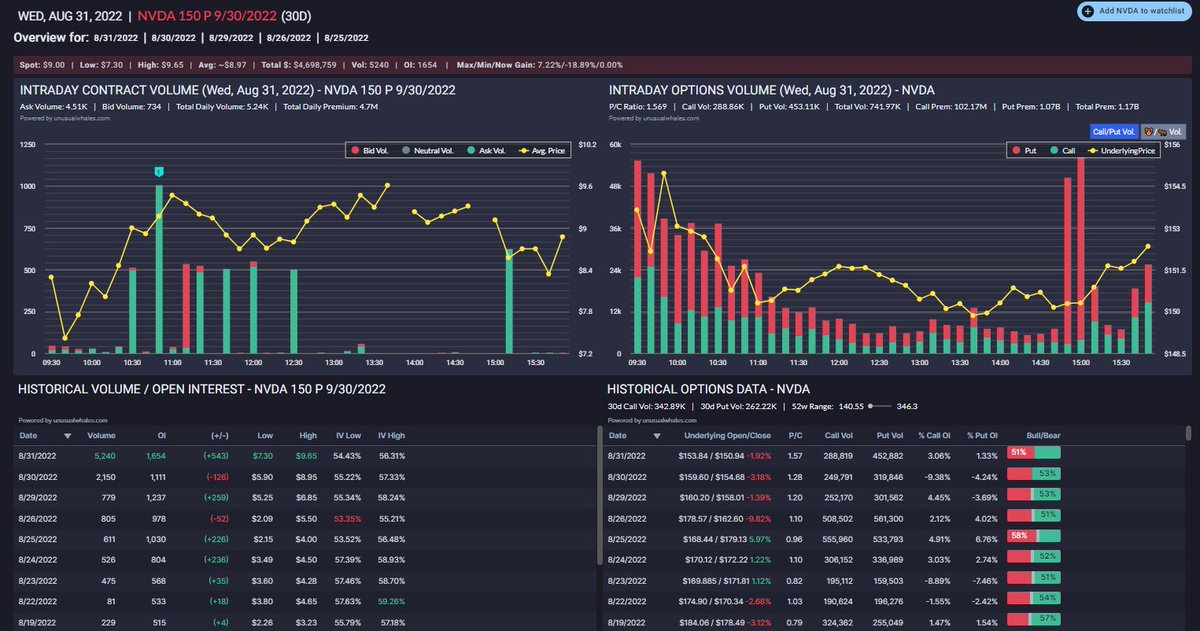Click the plus icon on Add NVDA to watchlist
This screenshot has height=631, width=1200.
[1088, 11]
